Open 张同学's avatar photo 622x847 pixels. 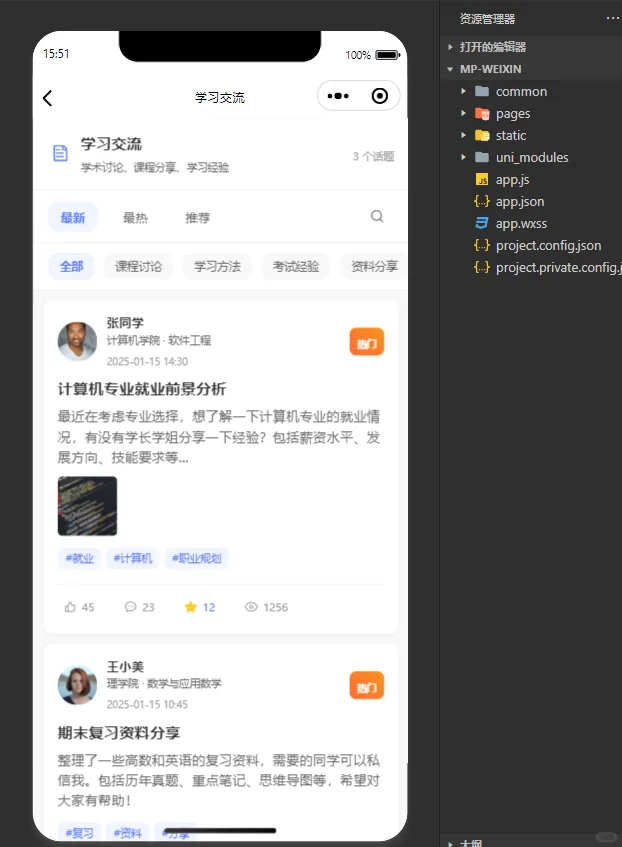coord(77,341)
